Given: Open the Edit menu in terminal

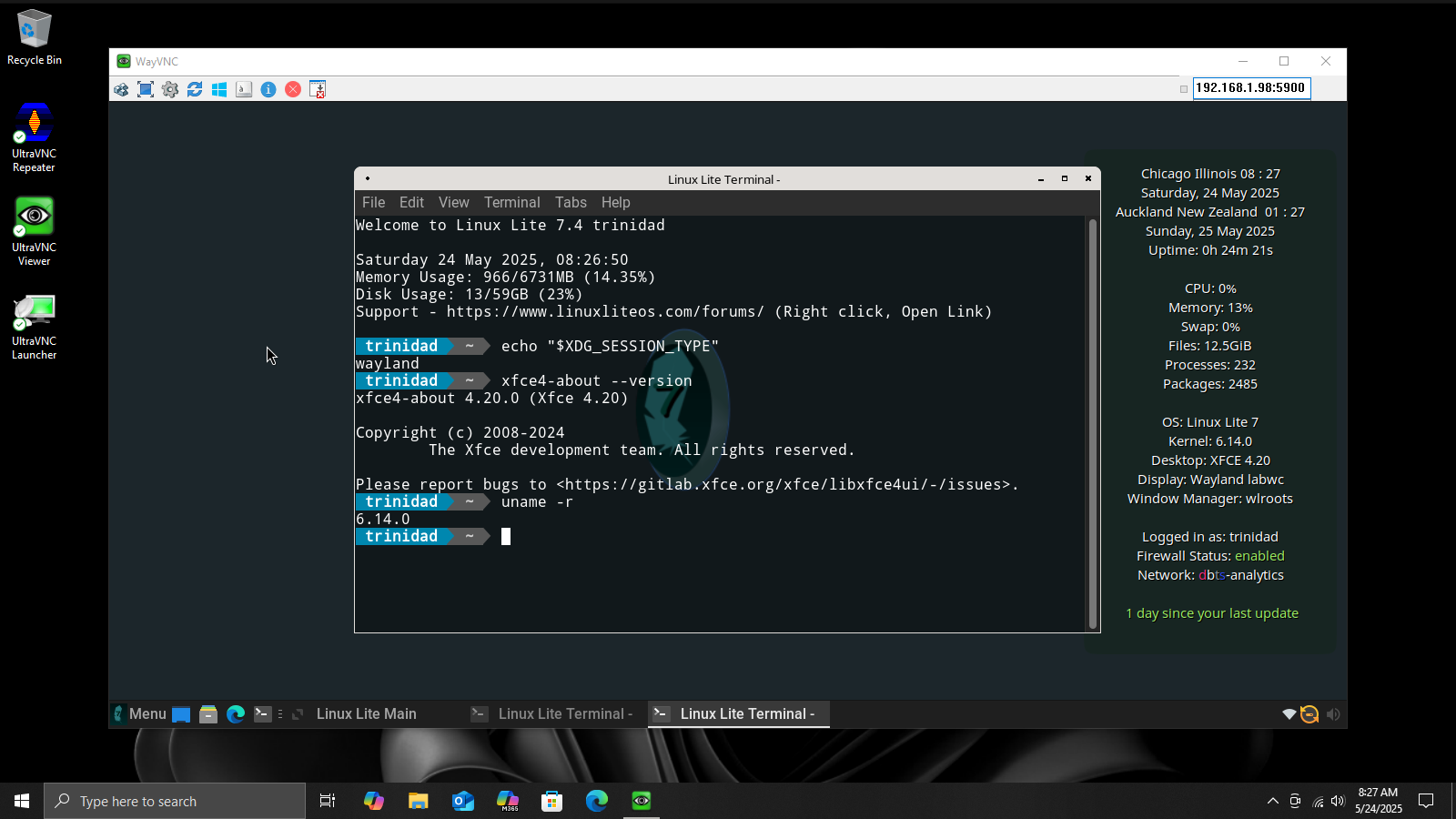Looking at the screenshot, I should pos(411,203).
